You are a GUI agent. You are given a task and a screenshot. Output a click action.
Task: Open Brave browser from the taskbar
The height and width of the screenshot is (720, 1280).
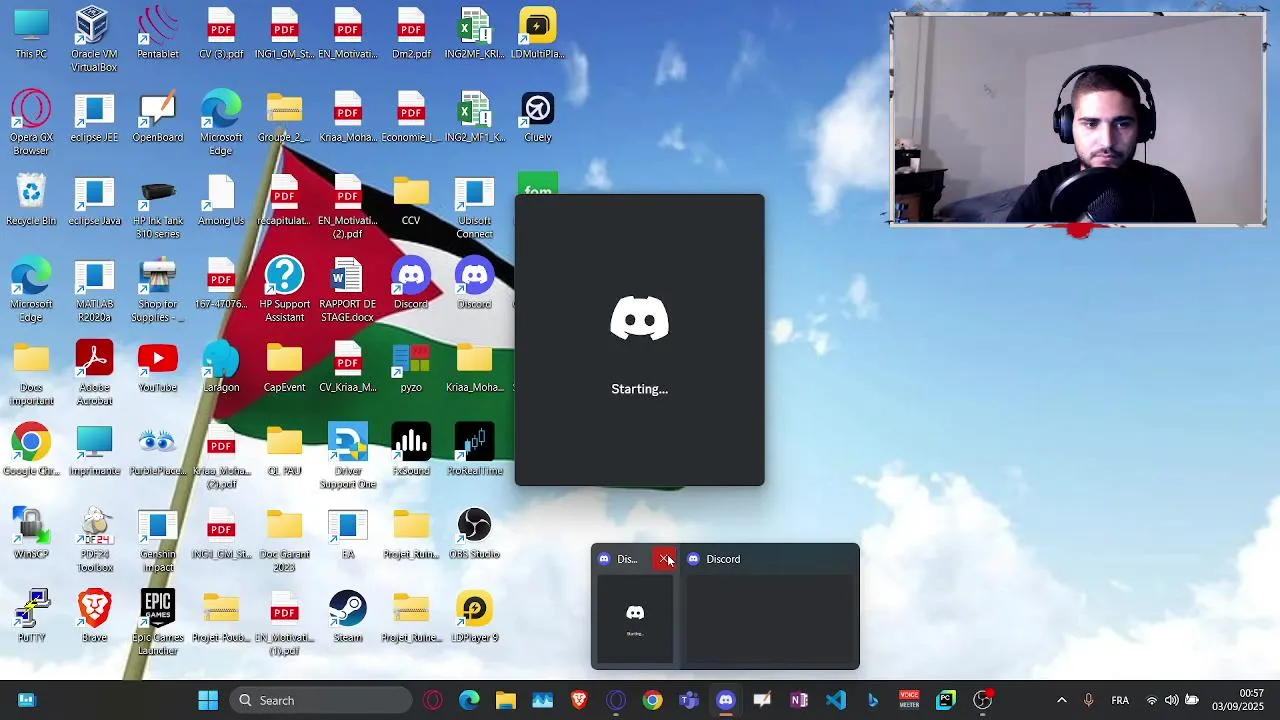pos(579,700)
